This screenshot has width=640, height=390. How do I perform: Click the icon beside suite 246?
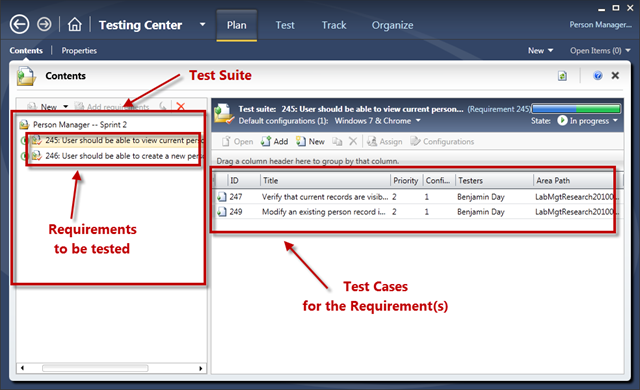pyautogui.click(x=37, y=156)
